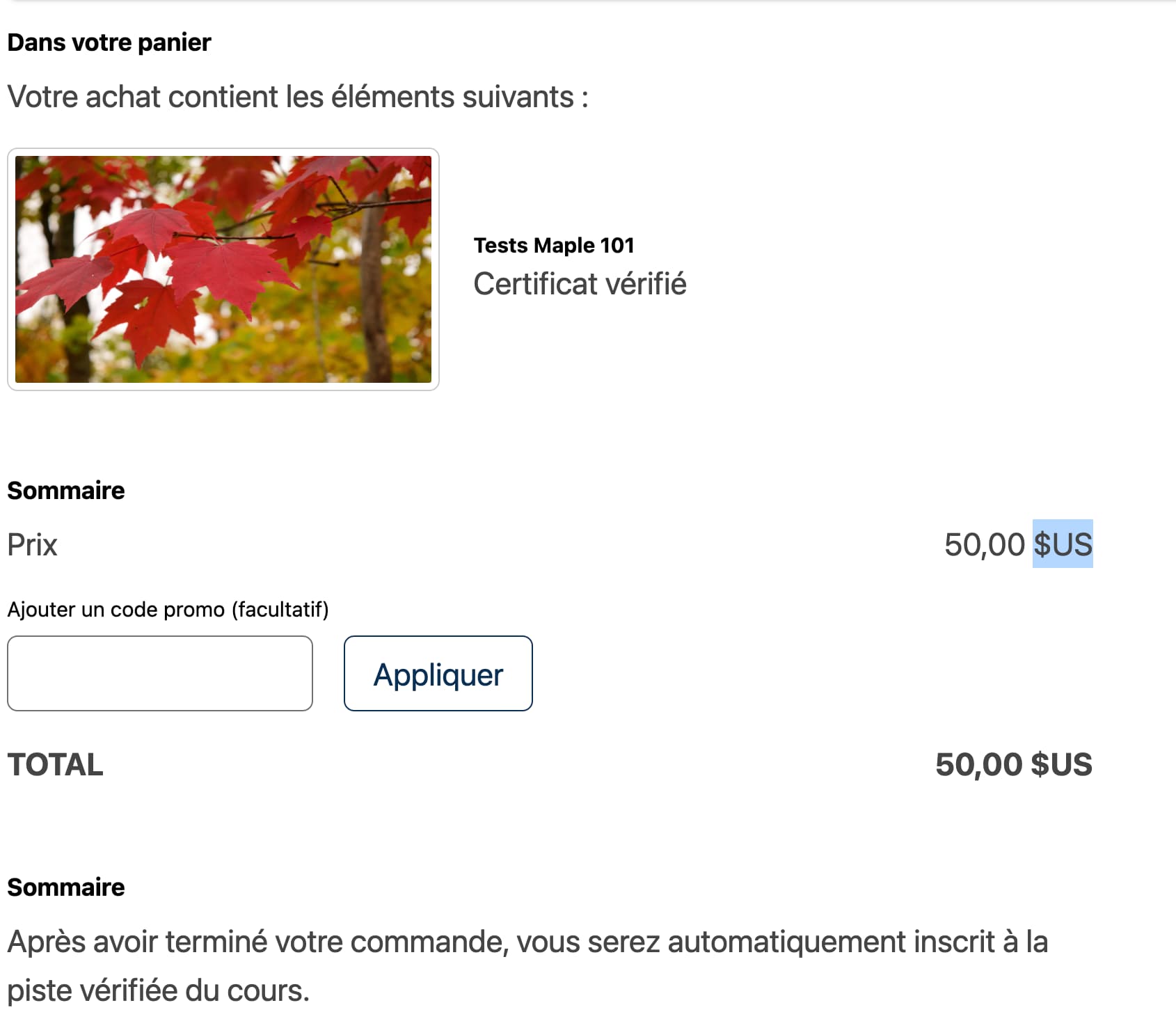The width and height of the screenshot is (1176, 1019).
Task: Click the $US in the TOTAL row
Action: click(x=1062, y=764)
